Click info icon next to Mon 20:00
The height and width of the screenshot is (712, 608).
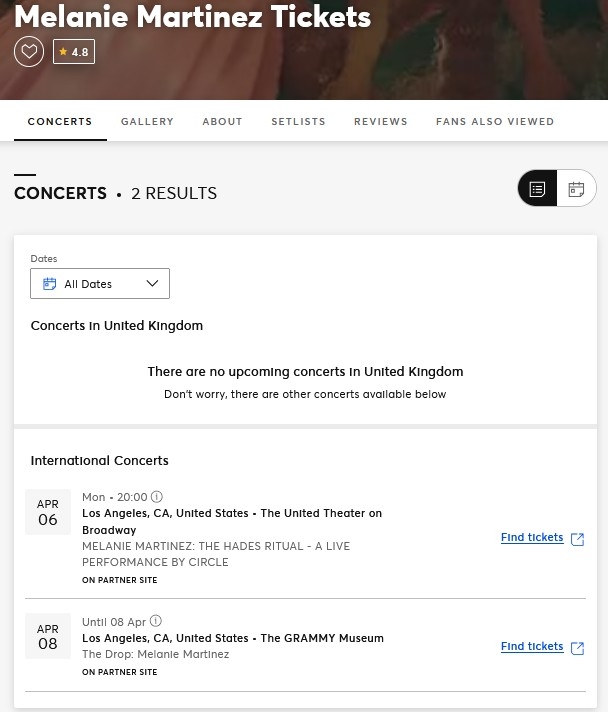[x=157, y=497]
